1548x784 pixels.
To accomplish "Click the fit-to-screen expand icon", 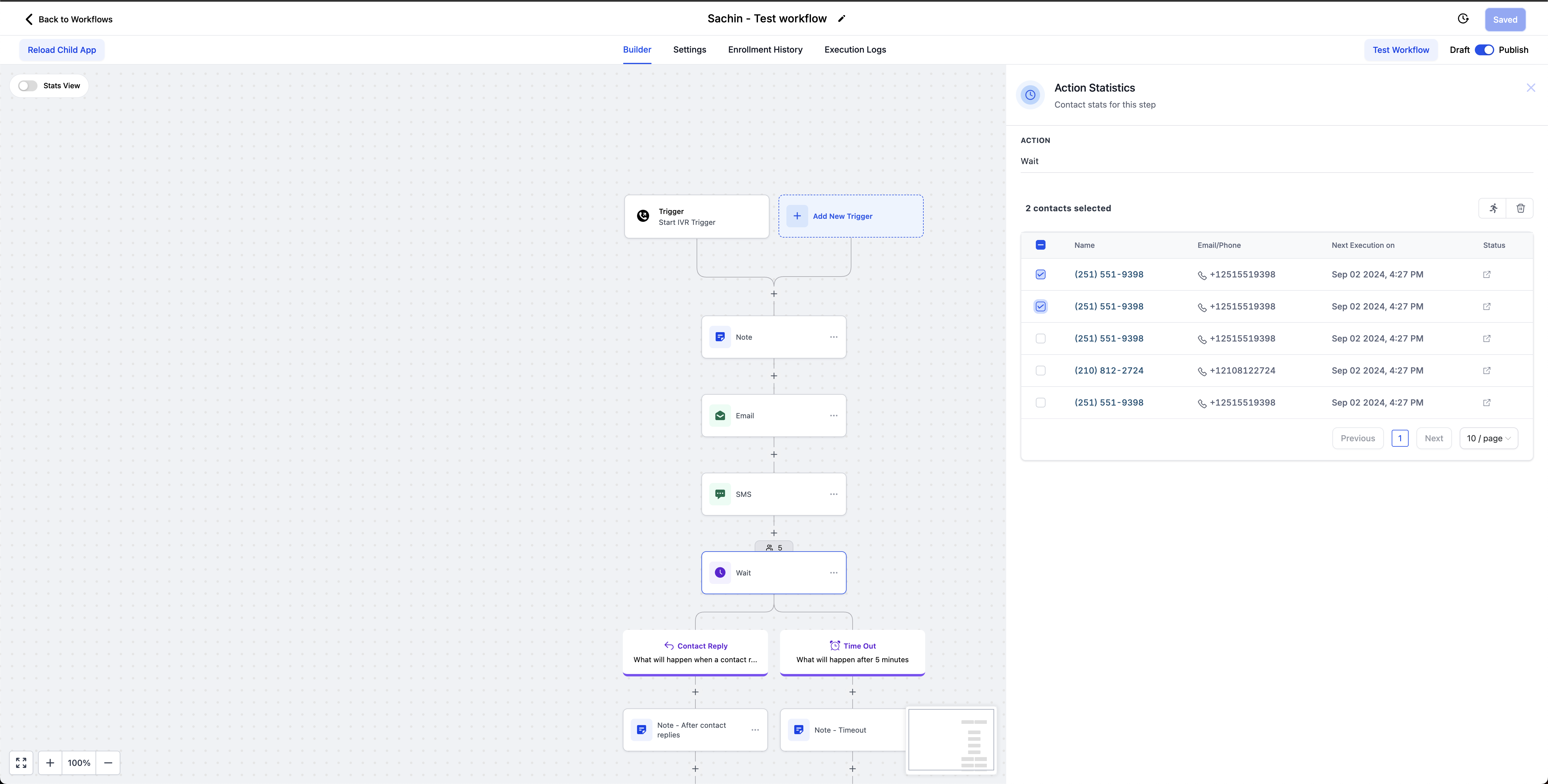I will click(21, 762).
